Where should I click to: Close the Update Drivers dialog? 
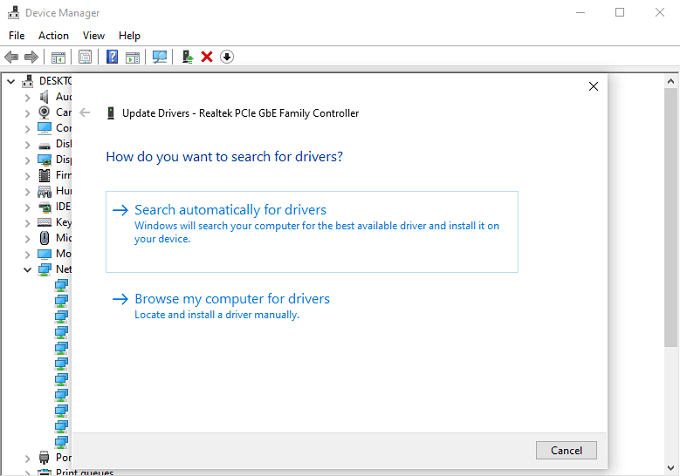tap(593, 87)
